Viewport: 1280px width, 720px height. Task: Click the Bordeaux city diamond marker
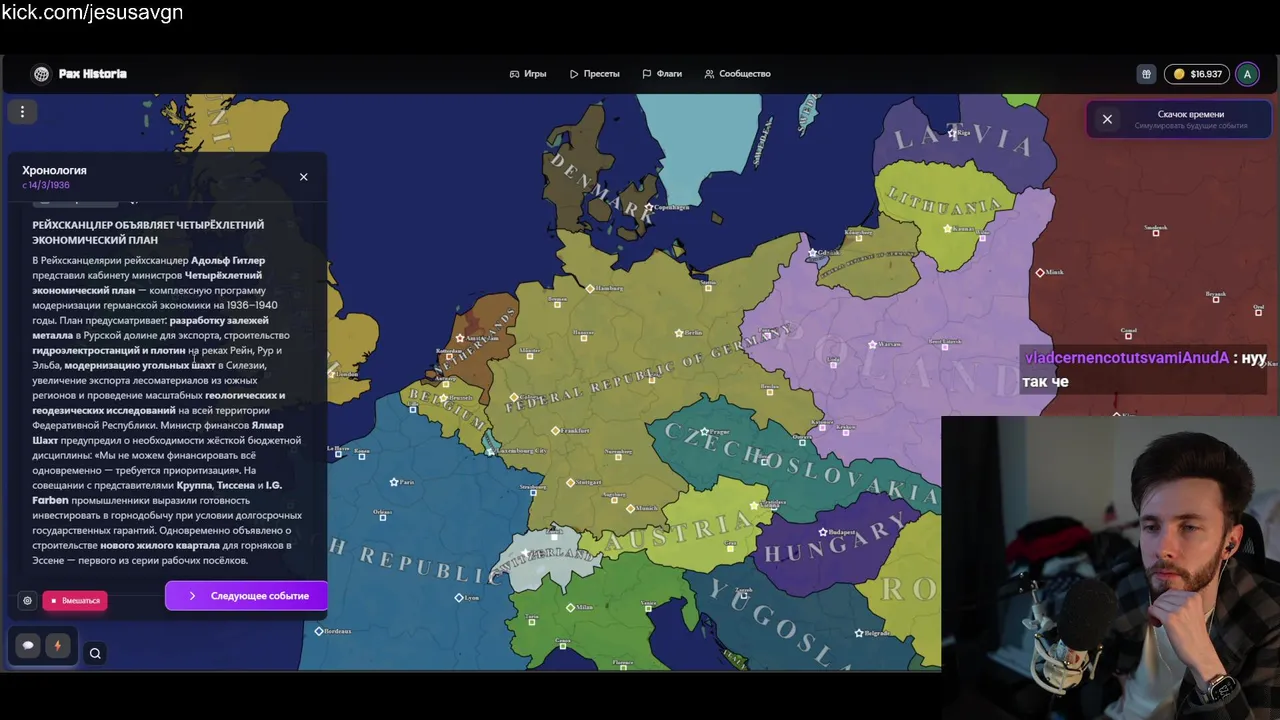pyautogui.click(x=319, y=631)
